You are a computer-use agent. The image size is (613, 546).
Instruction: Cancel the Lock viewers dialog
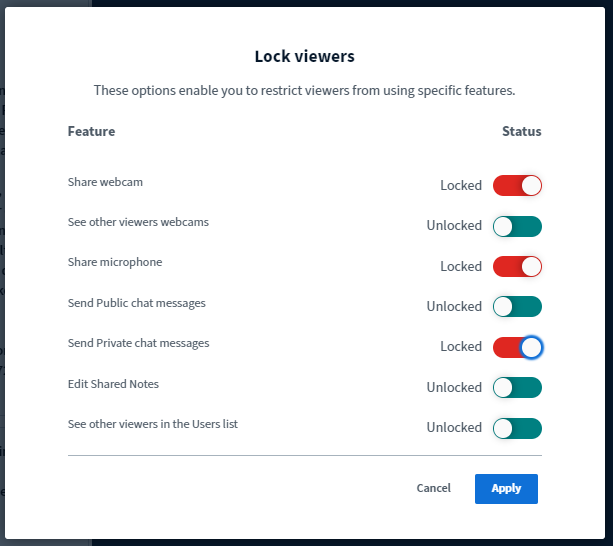(x=434, y=488)
